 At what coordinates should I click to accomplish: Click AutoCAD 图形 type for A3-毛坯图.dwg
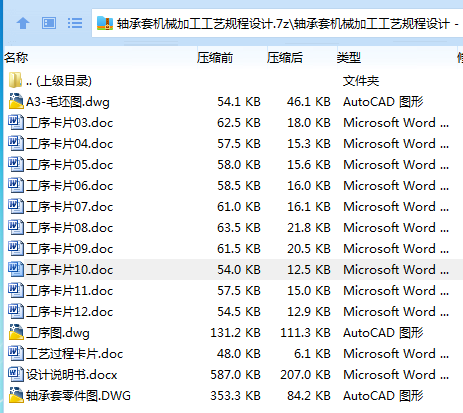coord(383,102)
